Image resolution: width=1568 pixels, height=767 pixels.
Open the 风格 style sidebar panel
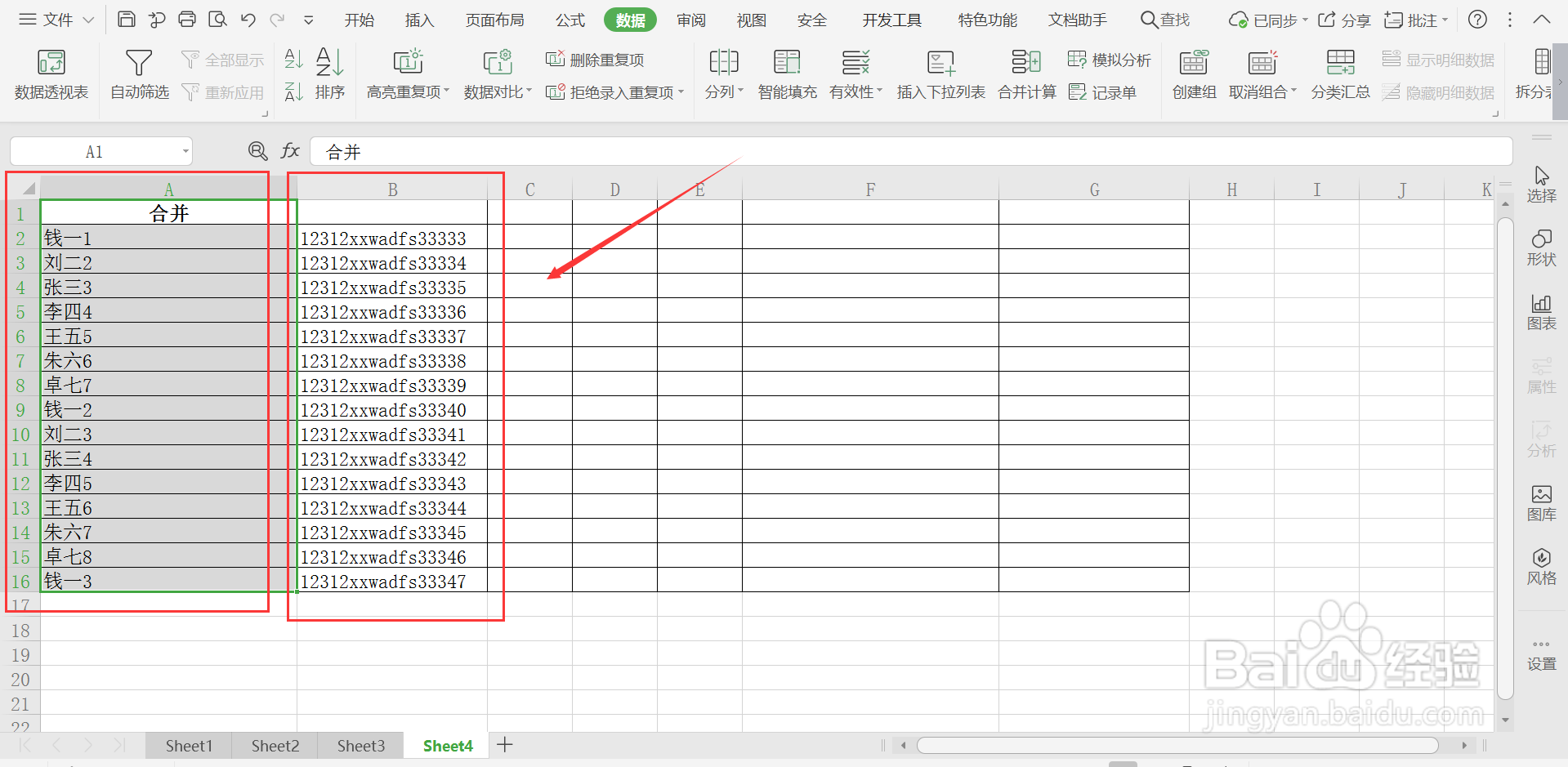1541,567
